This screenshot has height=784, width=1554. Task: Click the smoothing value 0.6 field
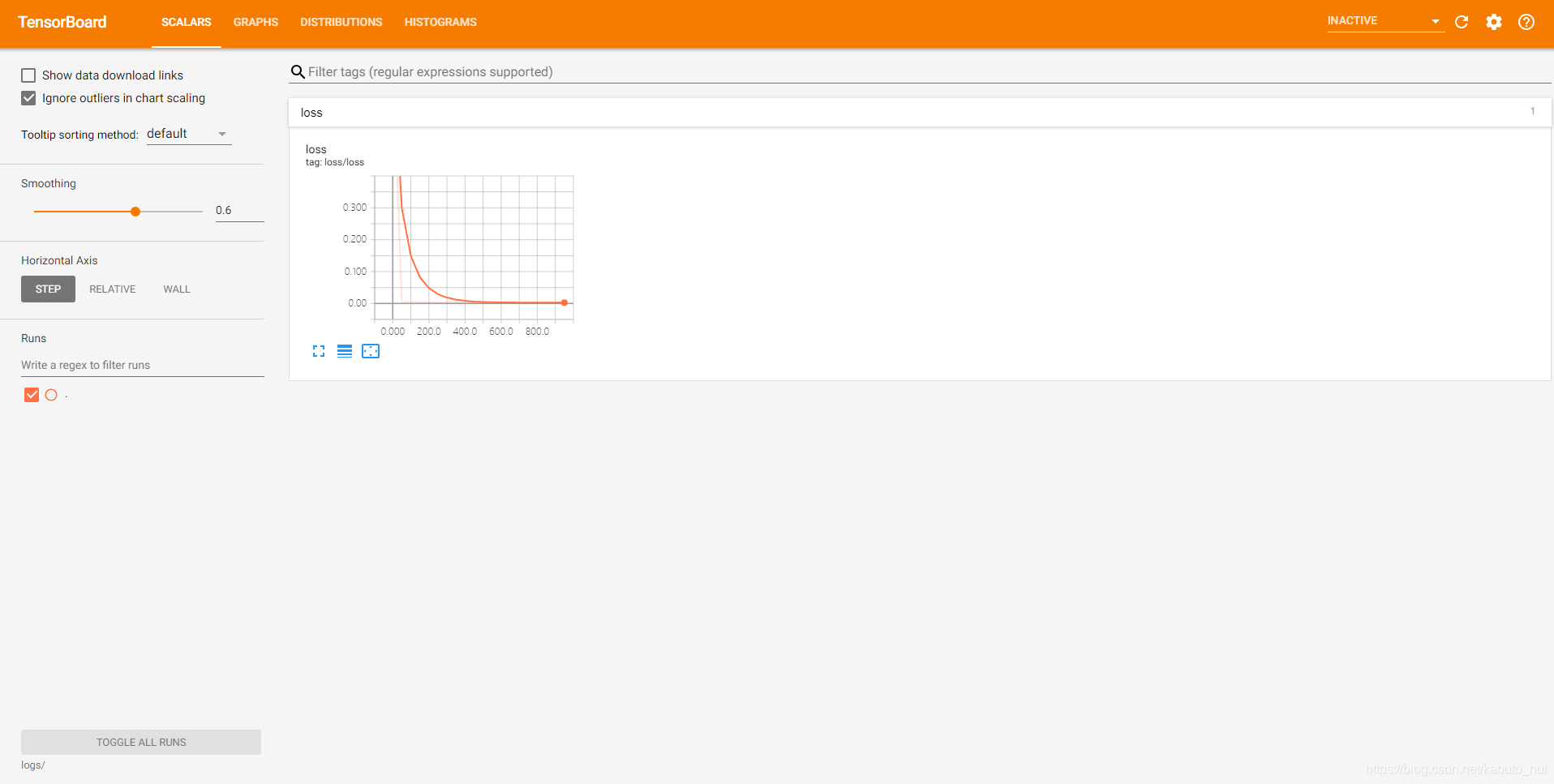point(239,211)
